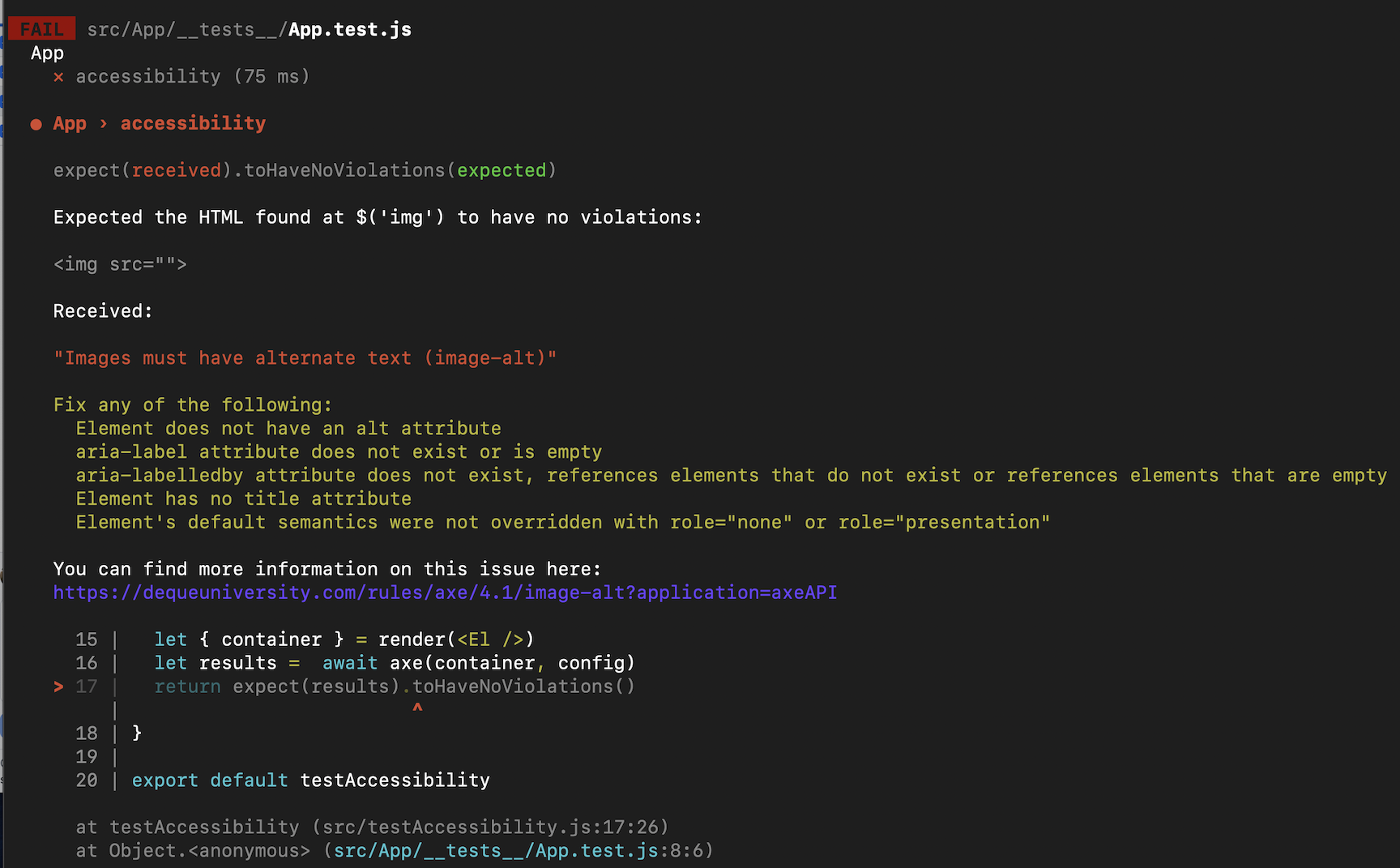Click the red x failure mark

(58, 77)
